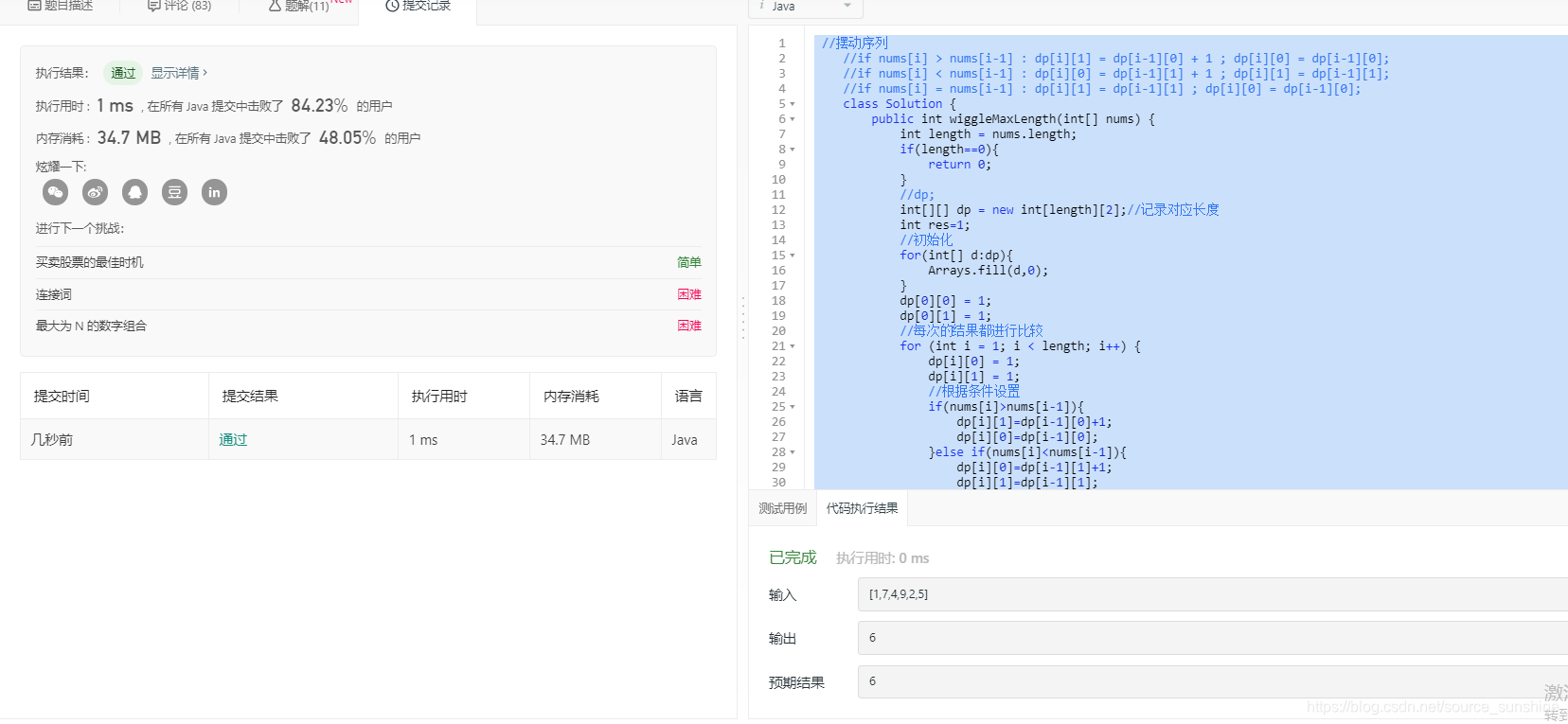This screenshot has height=724, width=1568.
Task: Open the 题解(11) tab
Action: coord(299,6)
